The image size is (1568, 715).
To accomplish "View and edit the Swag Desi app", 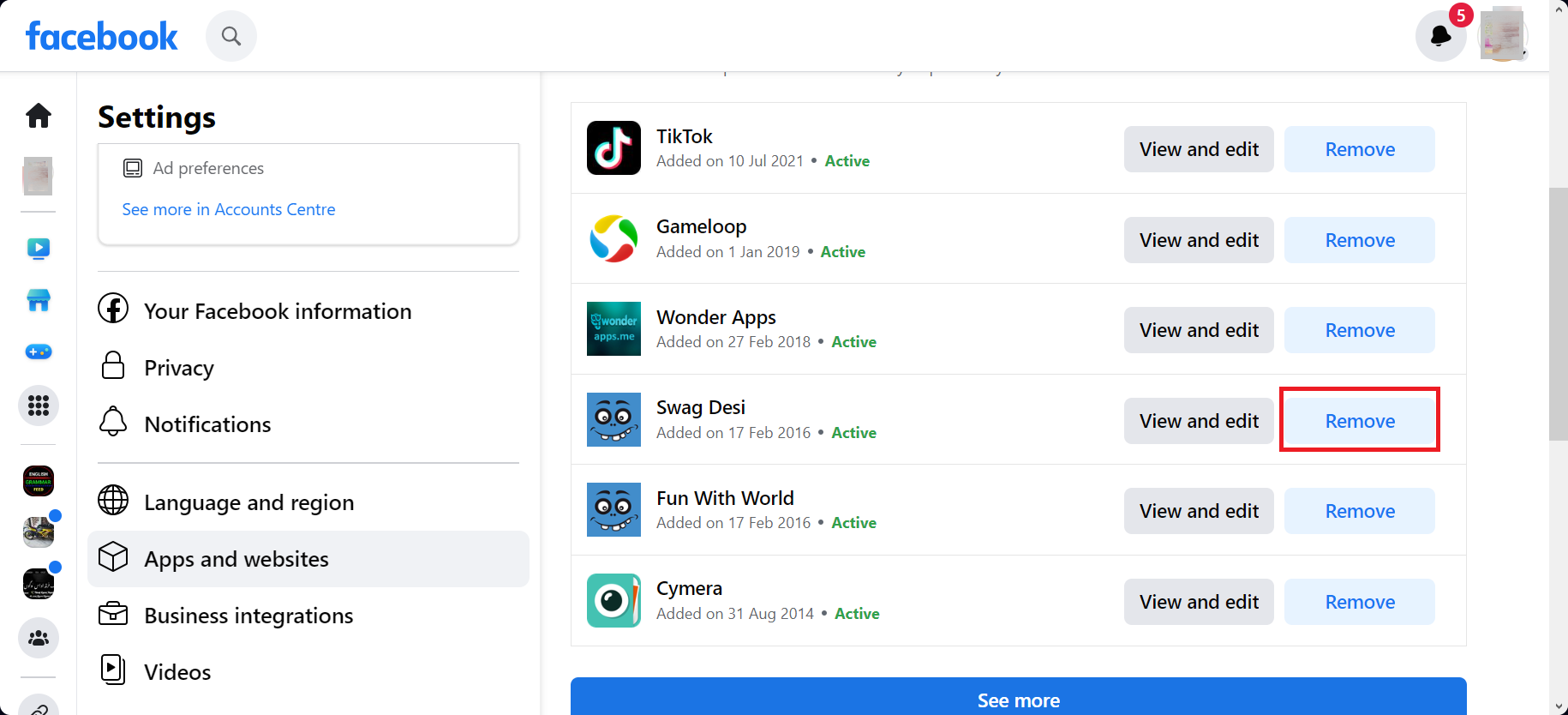I will pos(1199,421).
